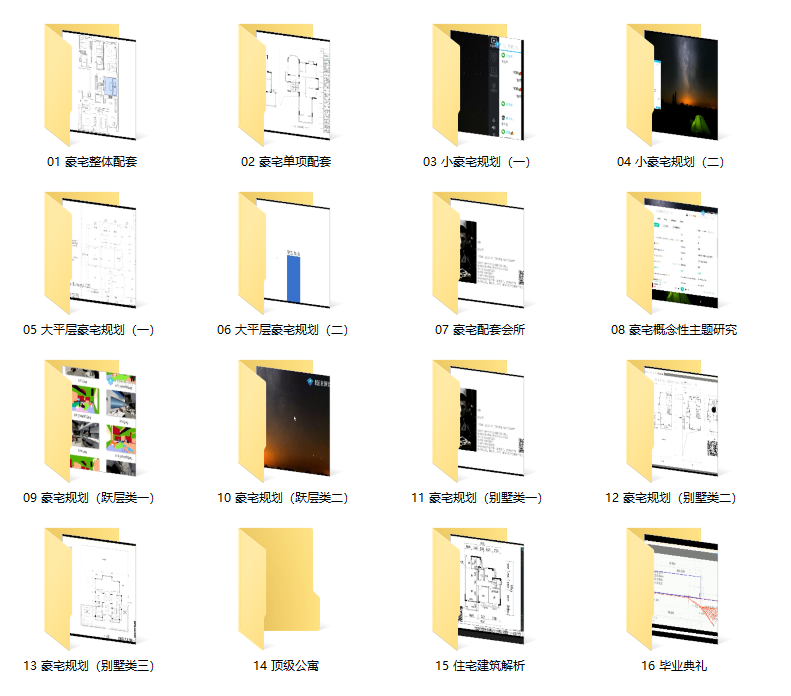
Task: Click the label 15 住宅建筑解析
Action: (480, 666)
